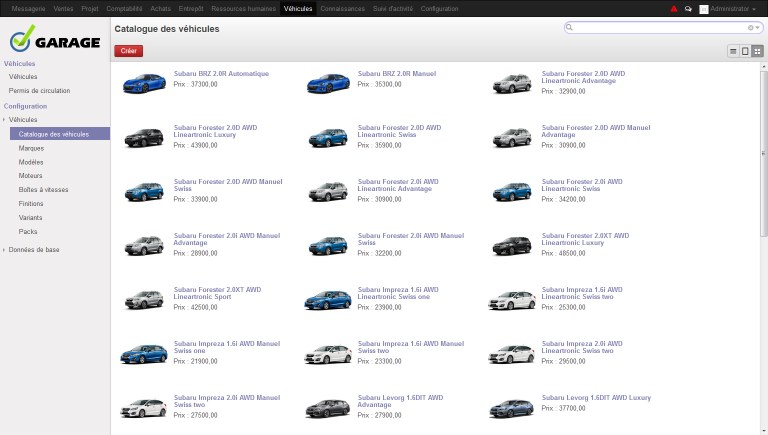Go to the Ressources humaines menu

pyautogui.click(x=245, y=8)
